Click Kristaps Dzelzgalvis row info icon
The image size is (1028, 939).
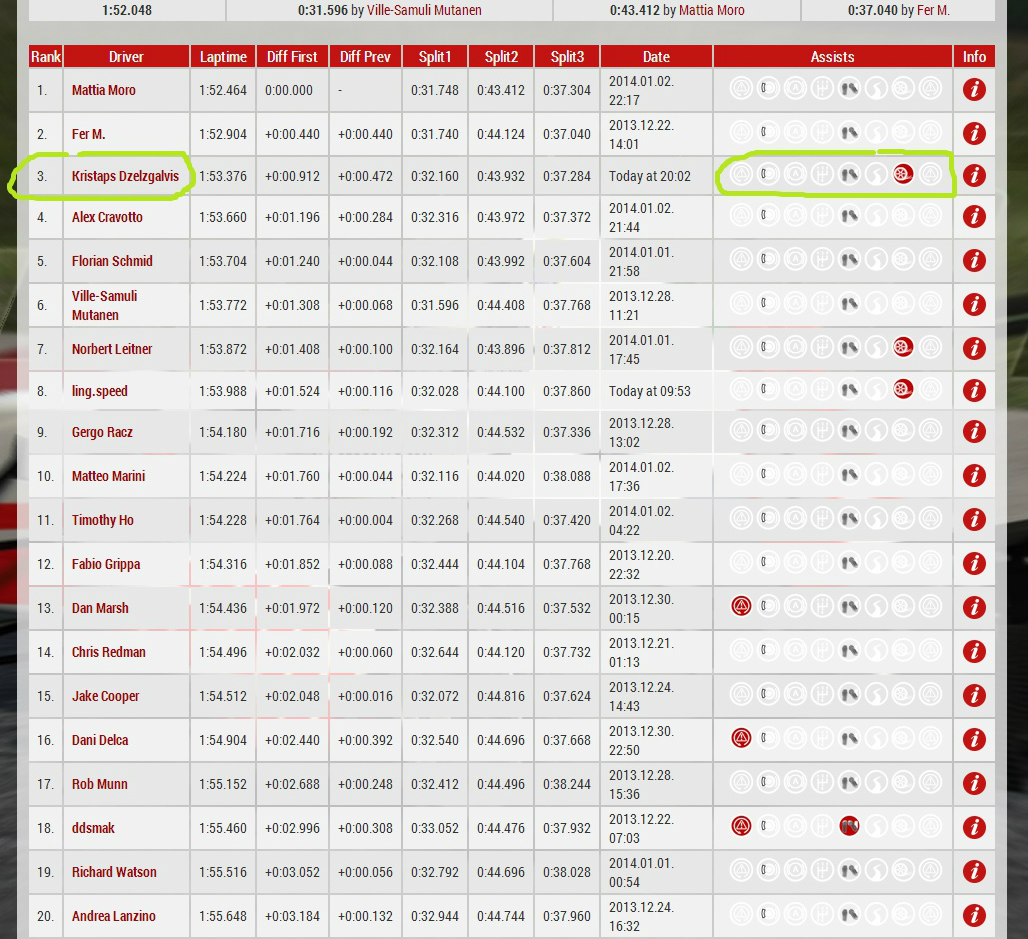(x=974, y=175)
